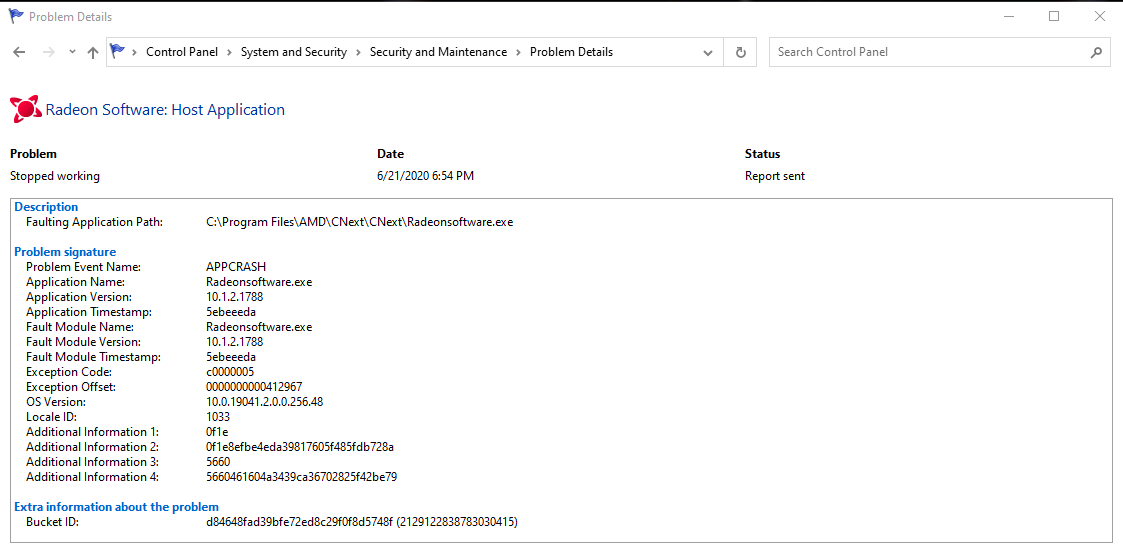Click the 'Exception Code:' label
This screenshot has width=1123, height=551.
click(69, 372)
